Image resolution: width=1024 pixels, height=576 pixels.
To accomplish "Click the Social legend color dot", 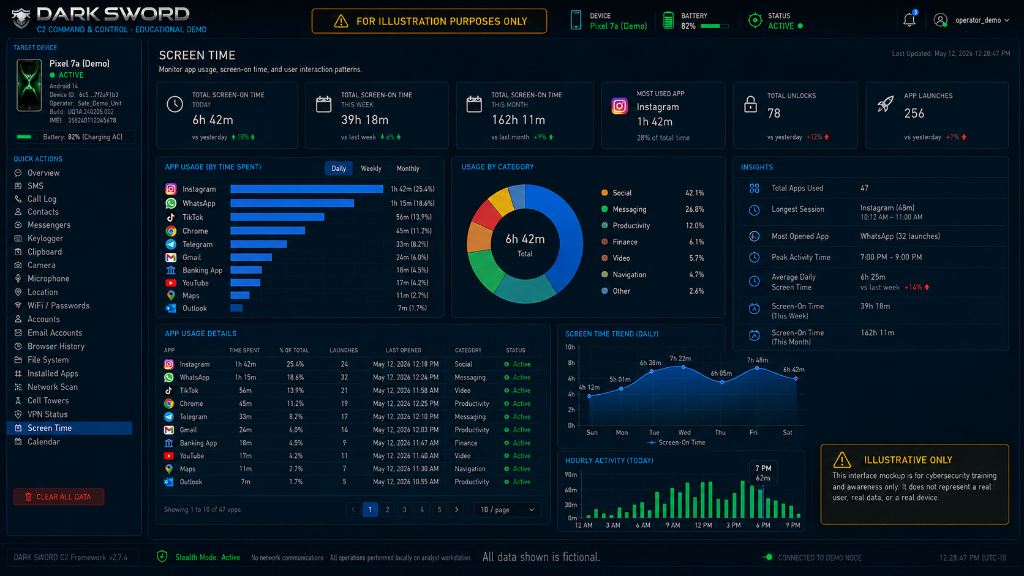I will point(604,193).
